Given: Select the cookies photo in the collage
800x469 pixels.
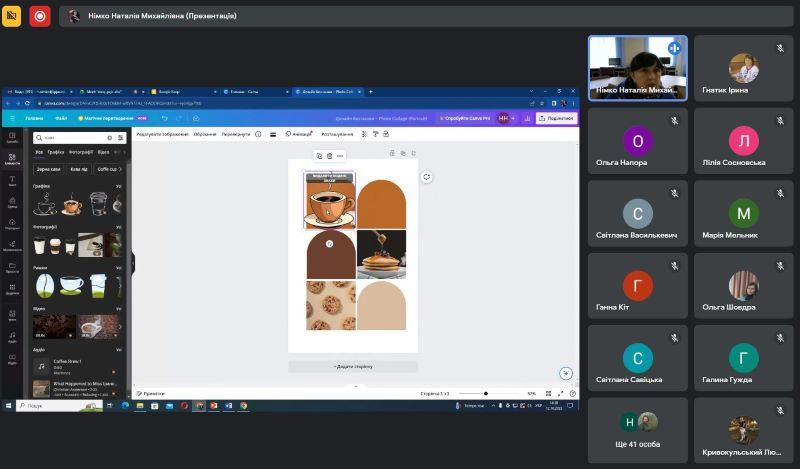Looking at the screenshot, I should pos(331,305).
